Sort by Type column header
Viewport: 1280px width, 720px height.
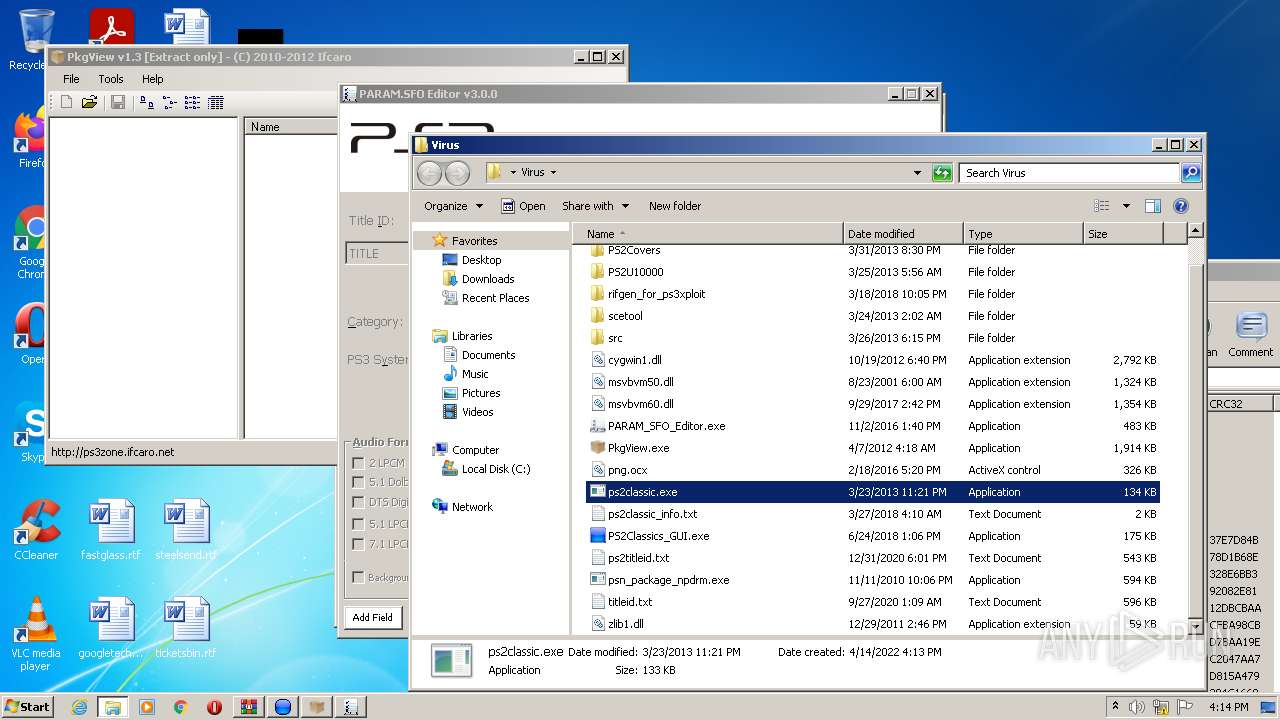[x=1023, y=234]
